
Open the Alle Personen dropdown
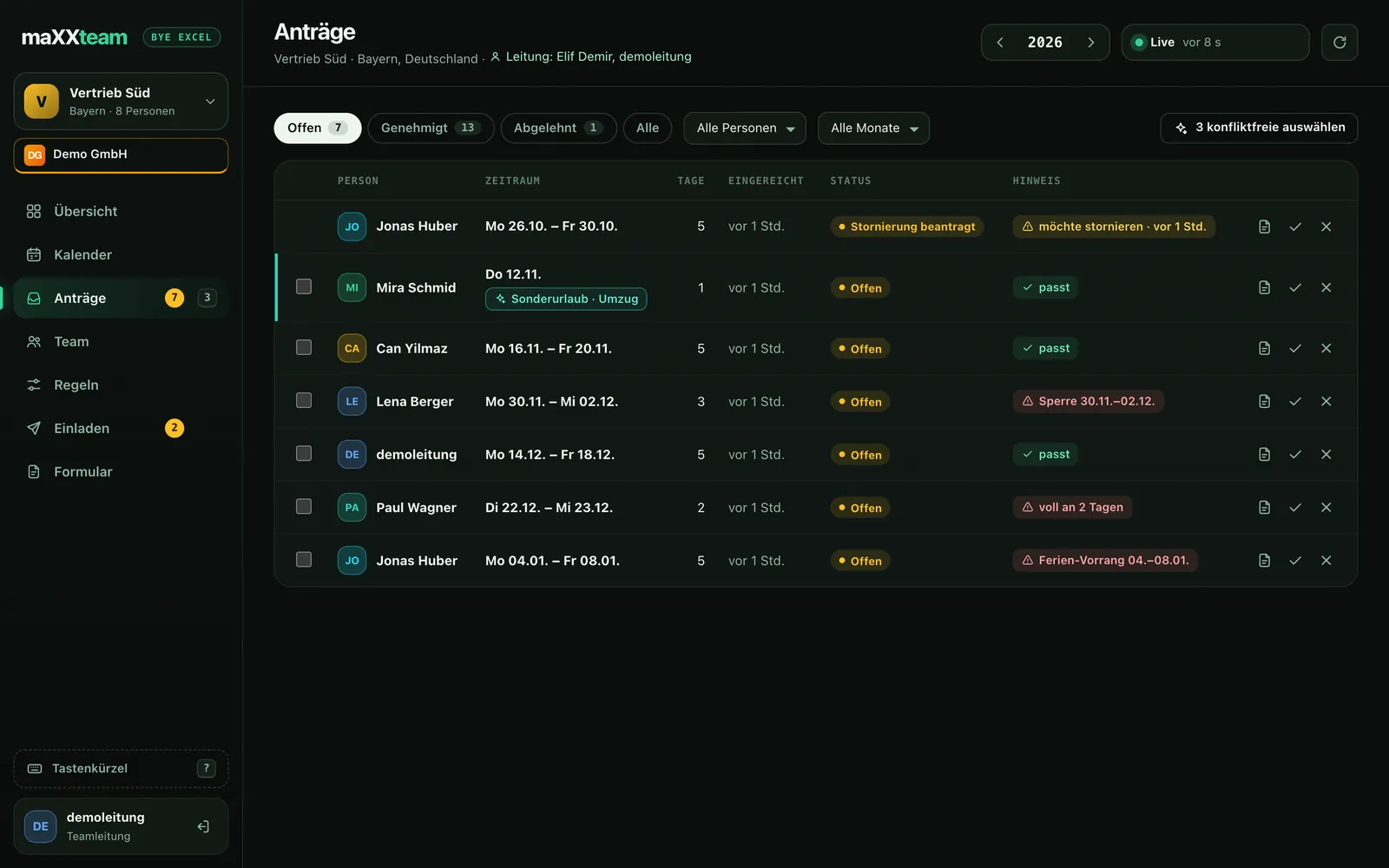pyautogui.click(x=745, y=128)
